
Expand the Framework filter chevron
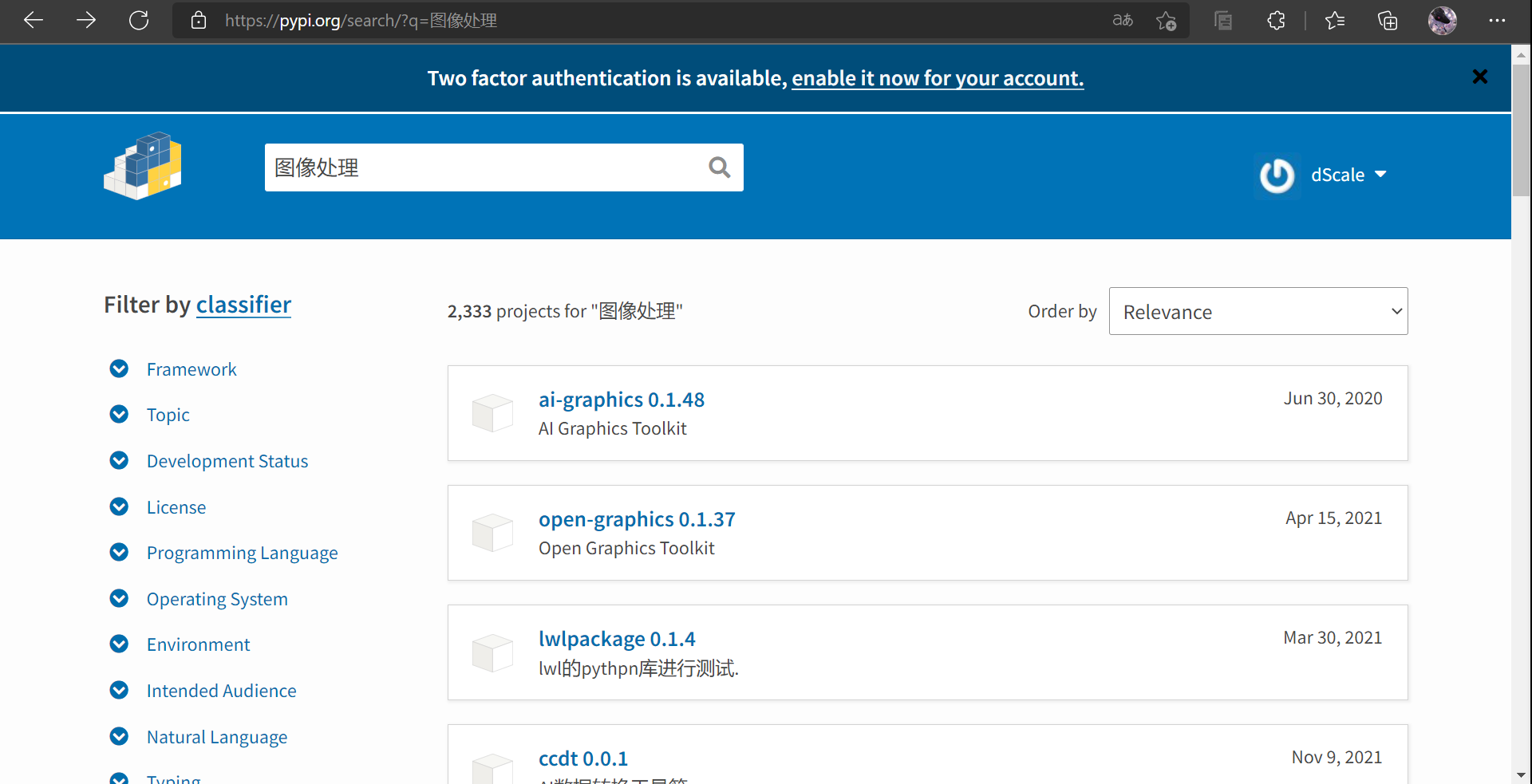(x=119, y=368)
